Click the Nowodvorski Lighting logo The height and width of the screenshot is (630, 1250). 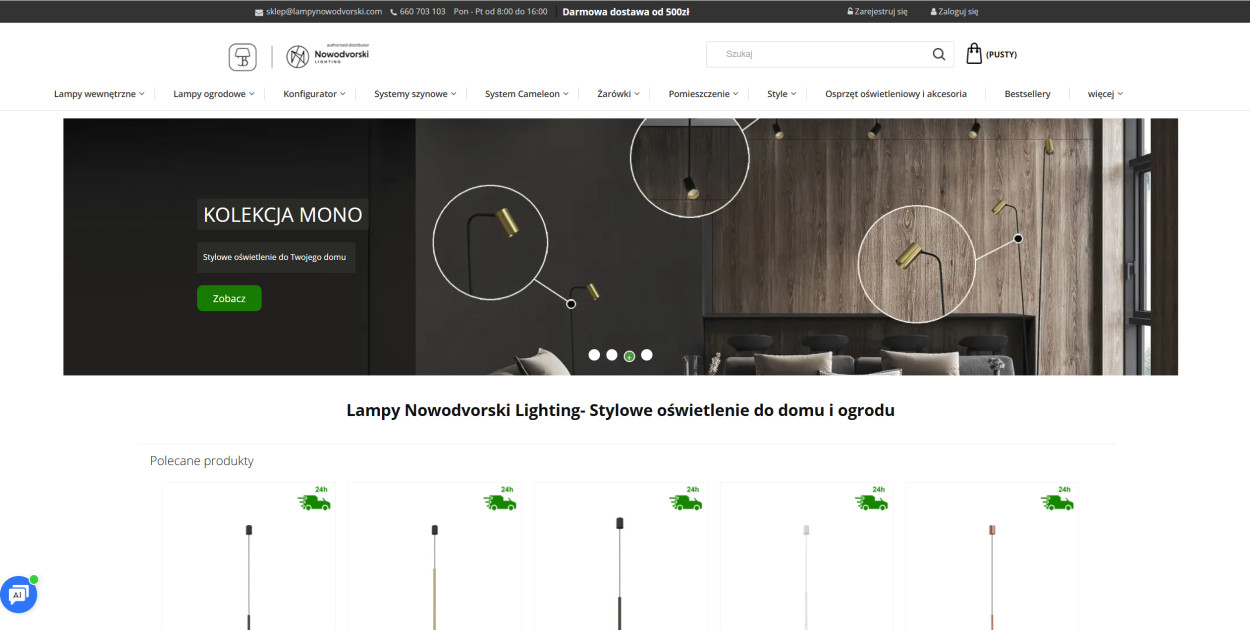327,56
